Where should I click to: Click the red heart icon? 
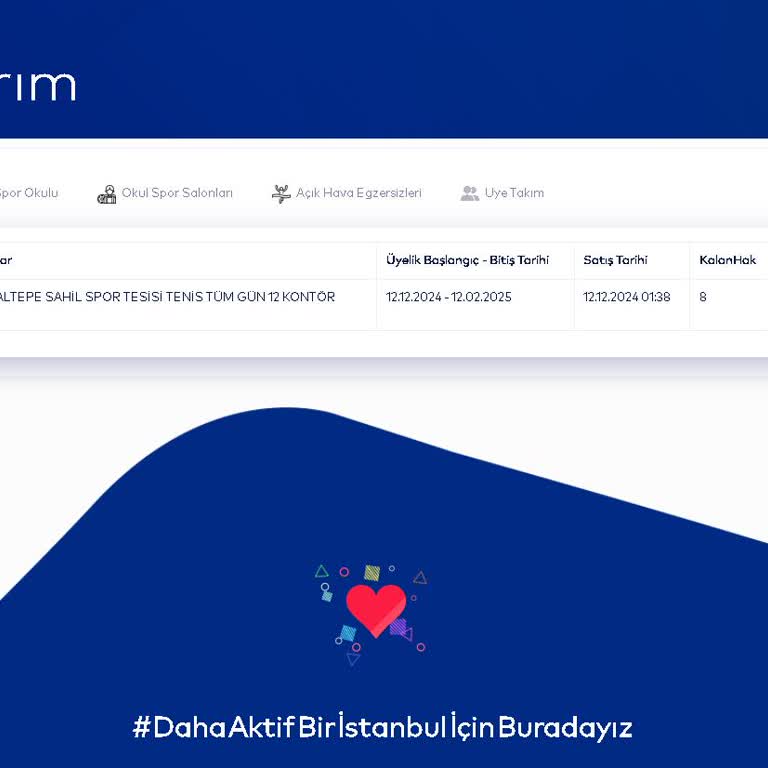pos(376,610)
